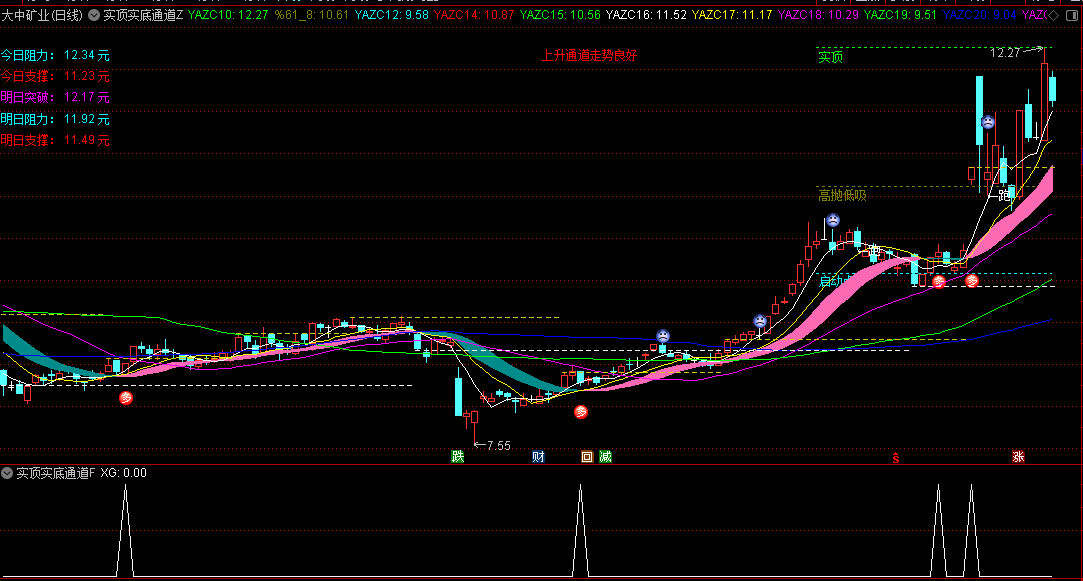Viewport: 1083px width, 581px height.
Task: Click the 上升通道走势良好 status text
Action: pyautogui.click(x=589, y=55)
